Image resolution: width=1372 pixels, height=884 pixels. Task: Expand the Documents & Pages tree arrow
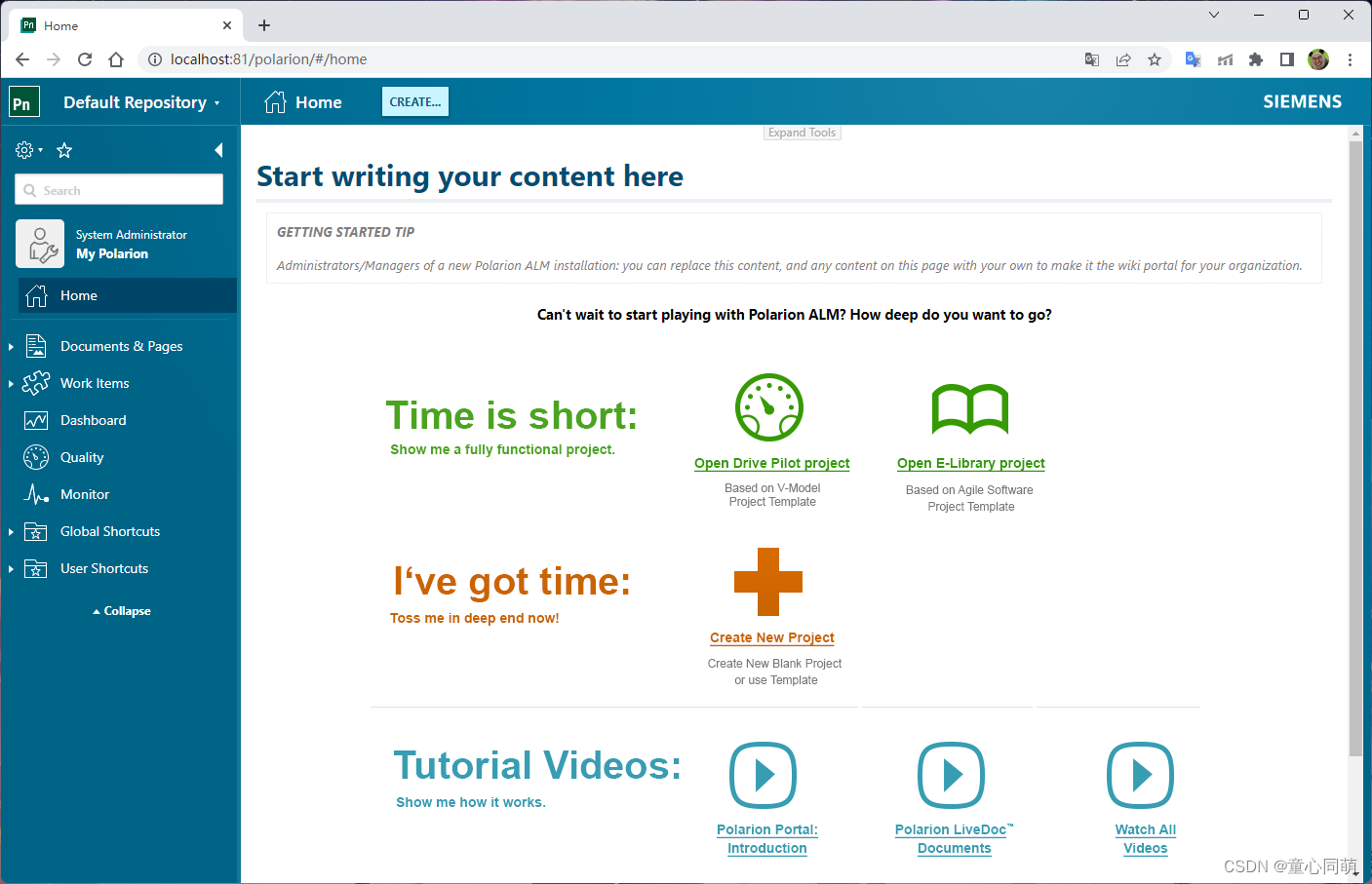click(x=11, y=347)
